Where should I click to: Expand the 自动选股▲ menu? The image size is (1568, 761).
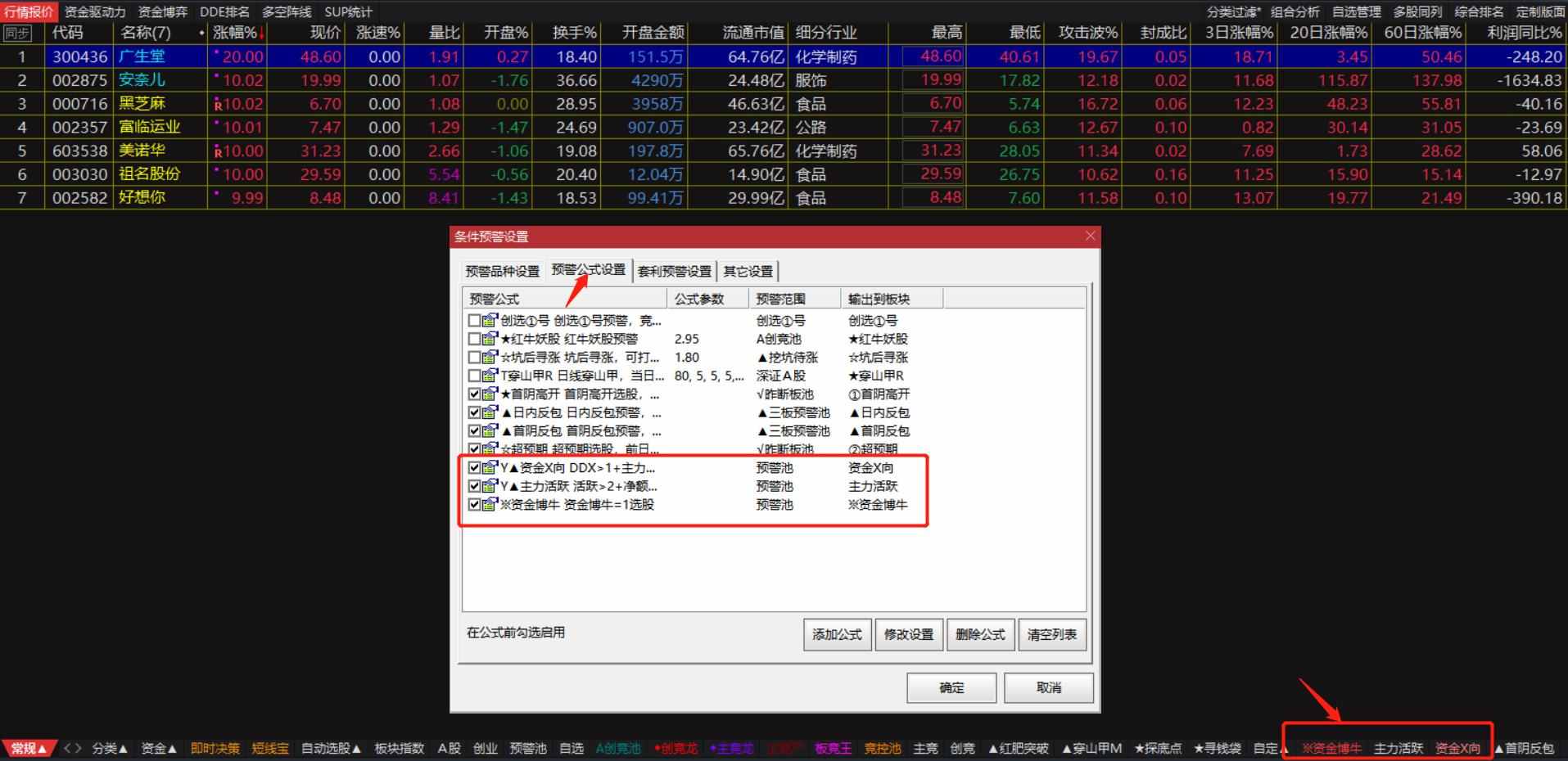click(331, 748)
